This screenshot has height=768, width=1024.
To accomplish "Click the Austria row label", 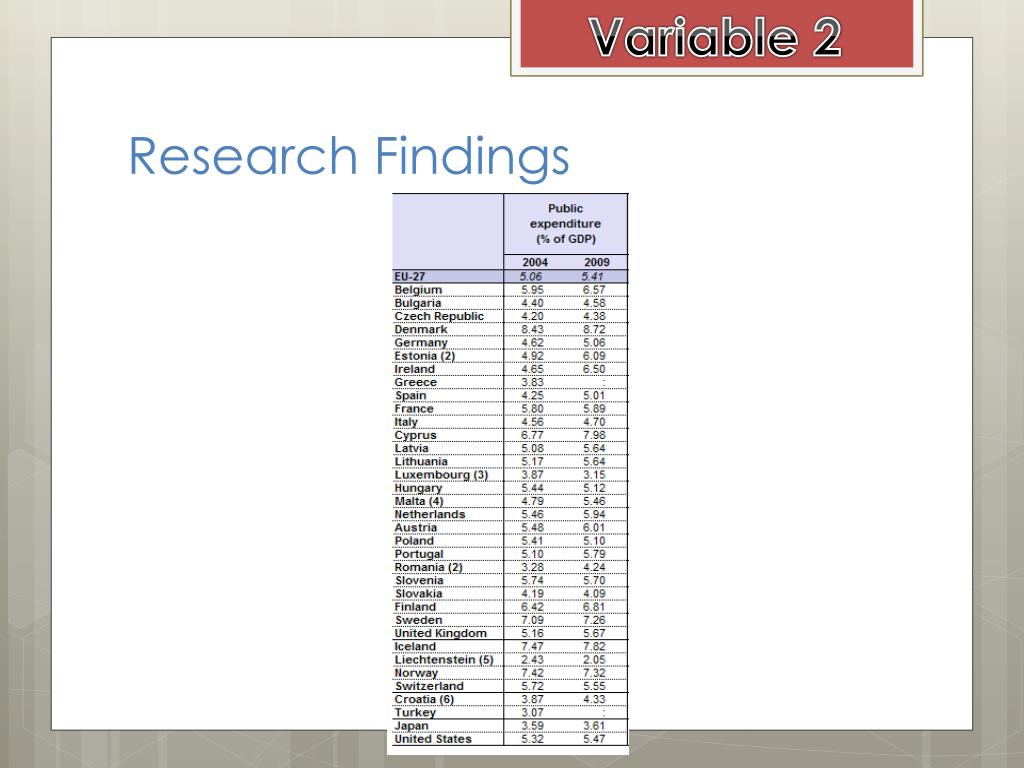I will point(415,528).
